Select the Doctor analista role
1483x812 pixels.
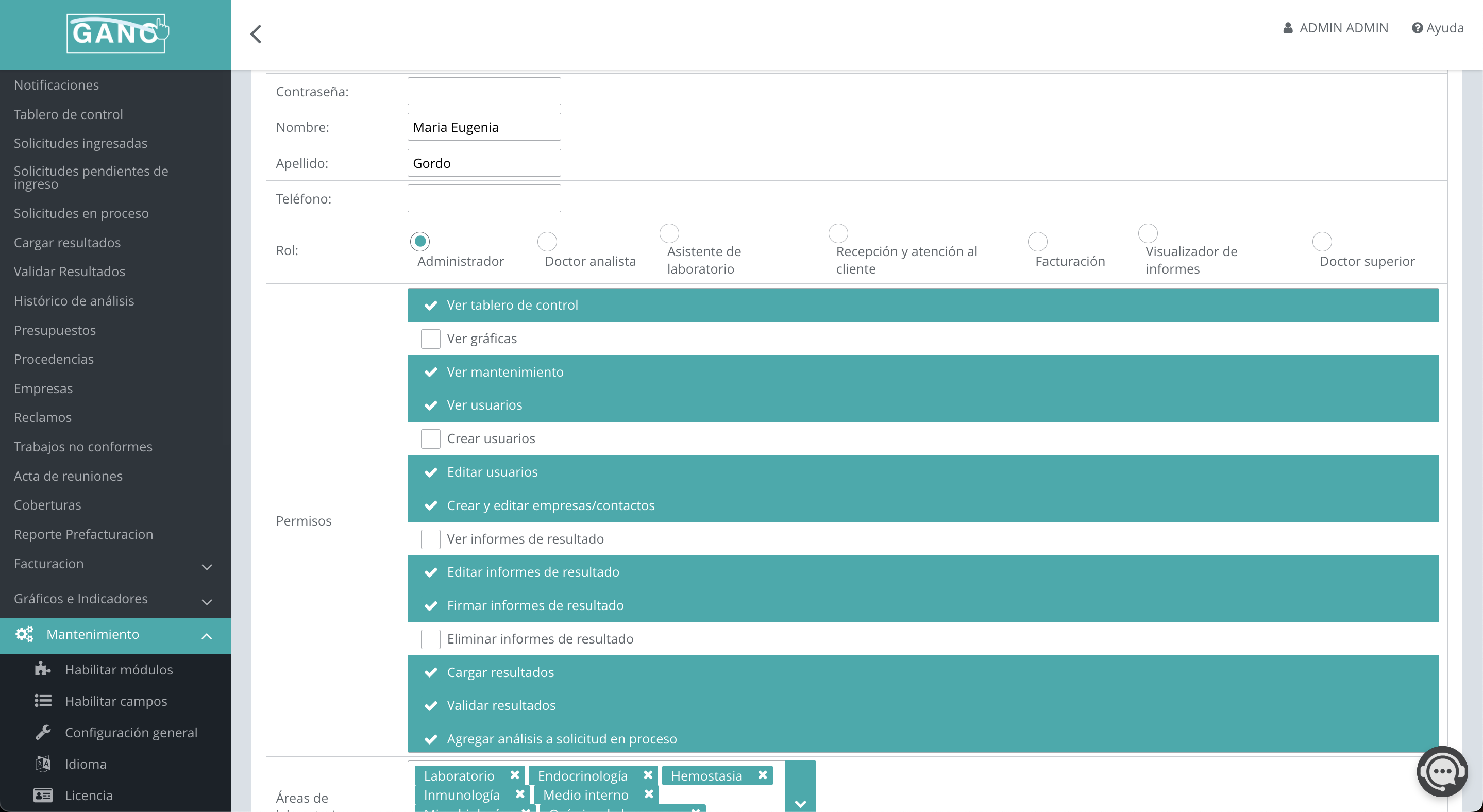546,242
